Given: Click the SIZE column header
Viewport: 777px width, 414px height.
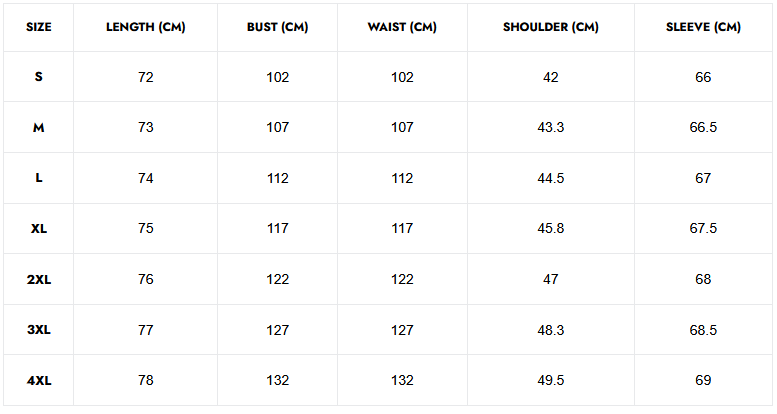Looking at the screenshot, I should (x=38, y=27).
